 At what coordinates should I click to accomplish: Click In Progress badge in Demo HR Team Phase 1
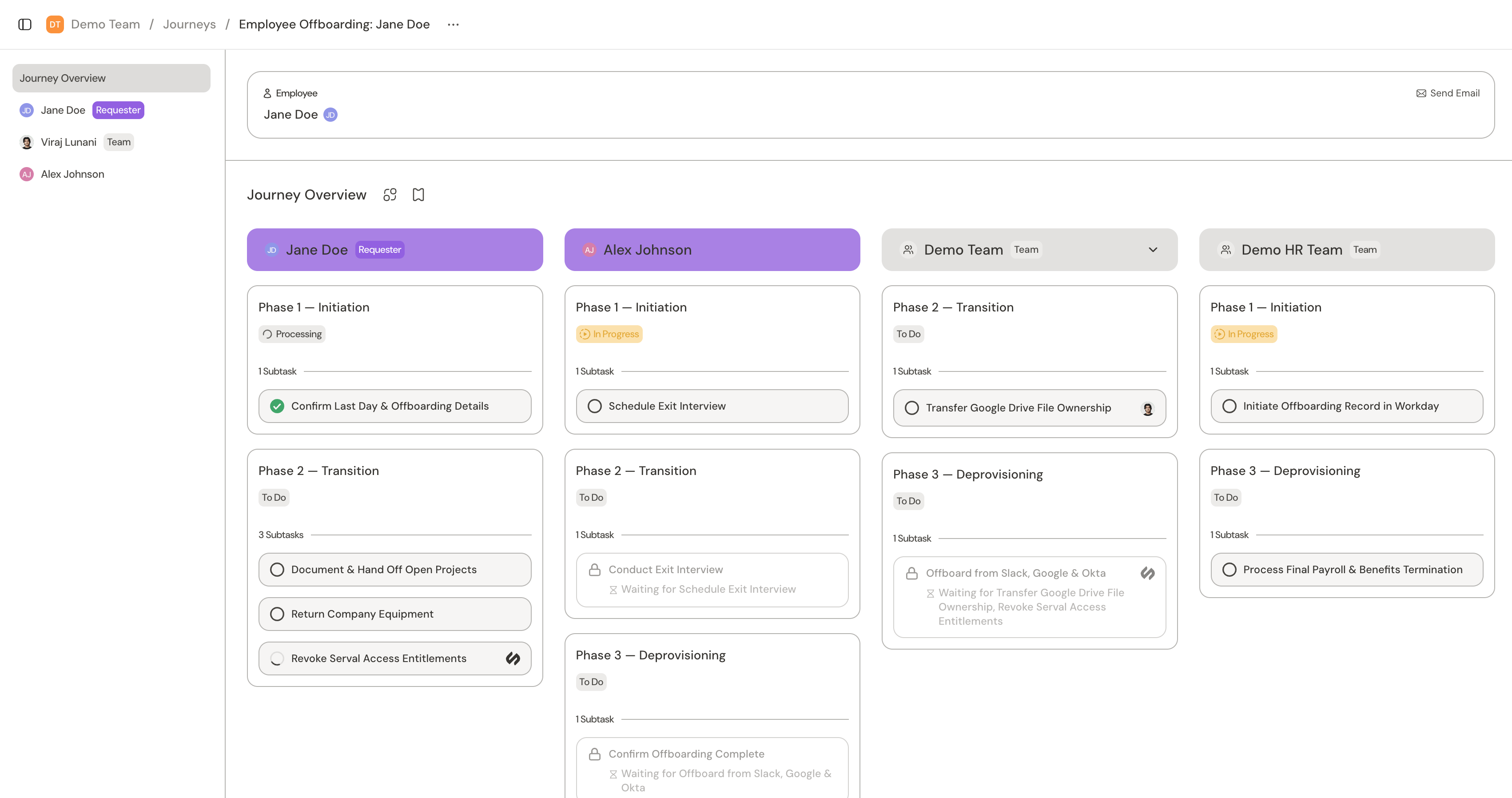(1244, 334)
